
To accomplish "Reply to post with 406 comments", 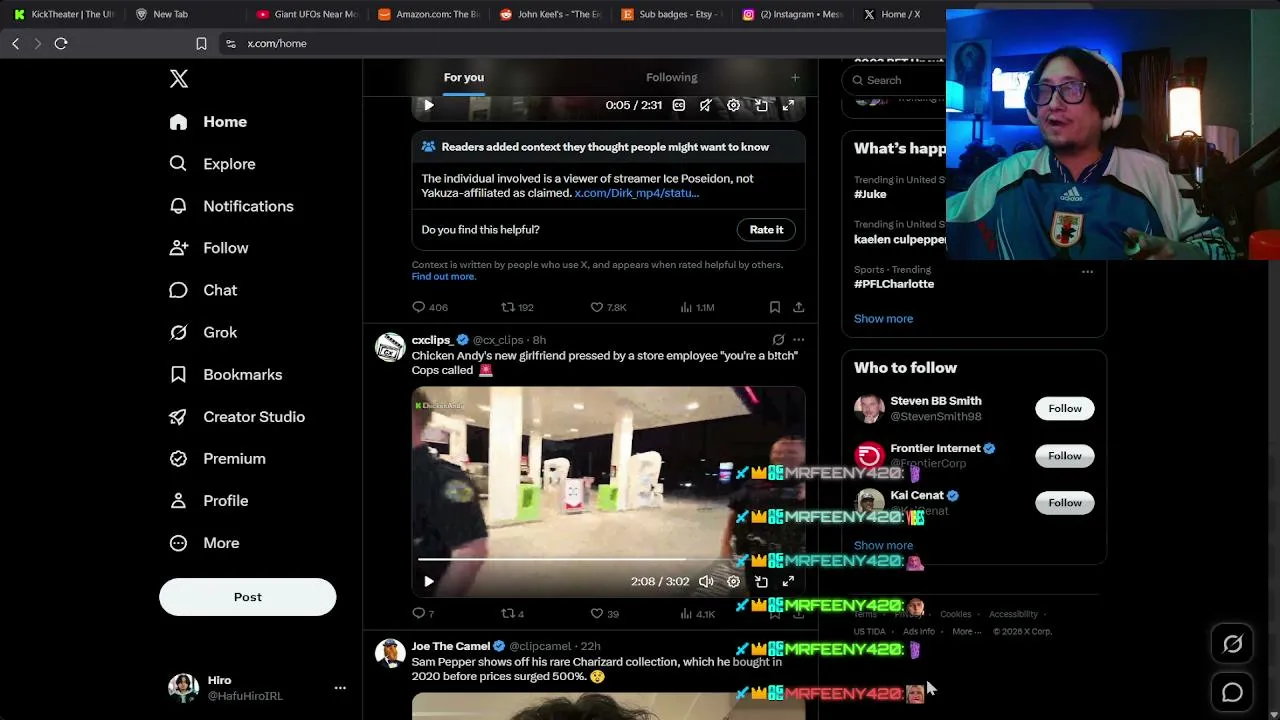I will pos(430,307).
